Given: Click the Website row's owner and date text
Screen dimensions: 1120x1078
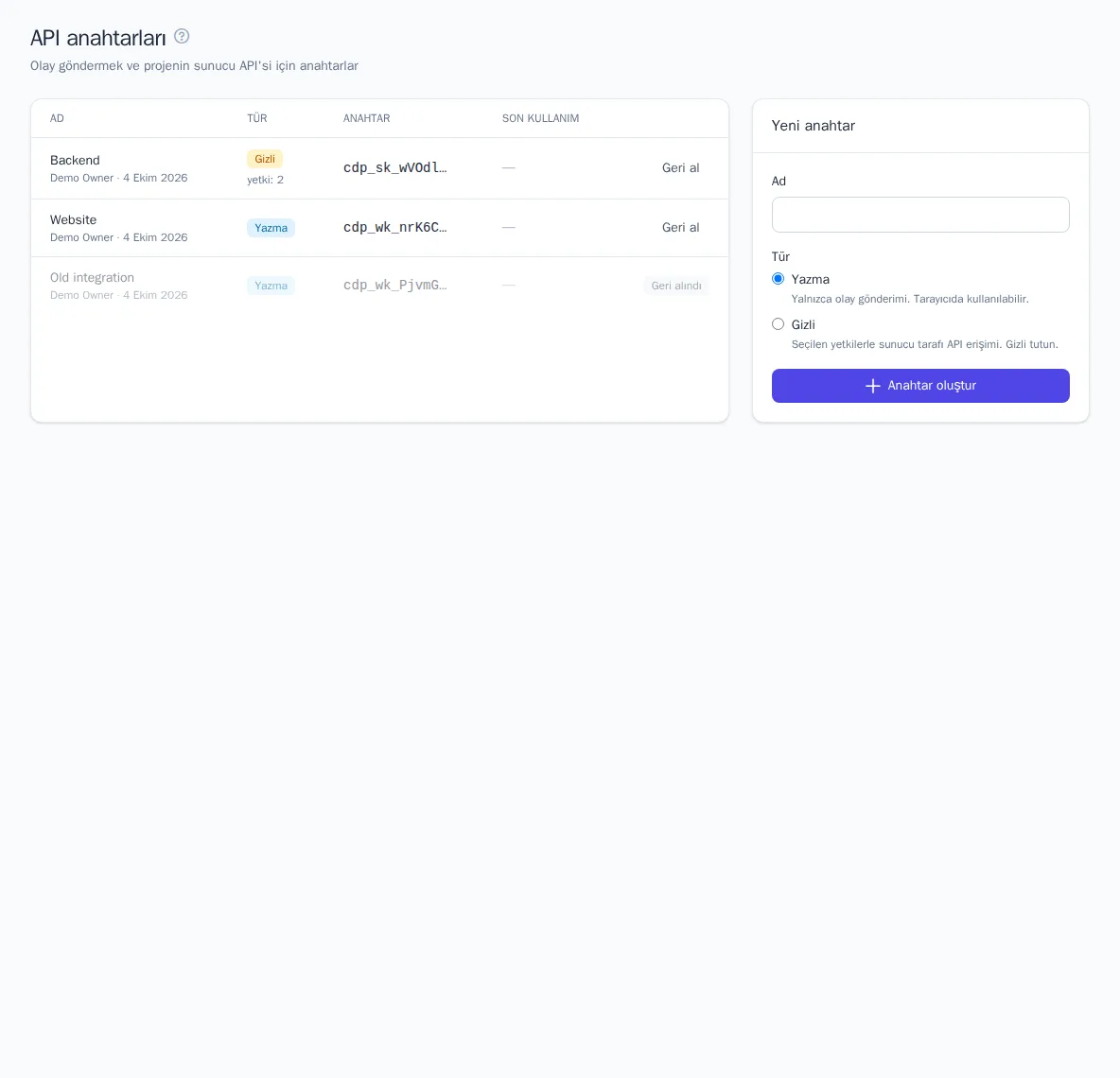Looking at the screenshot, I should point(118,237).
